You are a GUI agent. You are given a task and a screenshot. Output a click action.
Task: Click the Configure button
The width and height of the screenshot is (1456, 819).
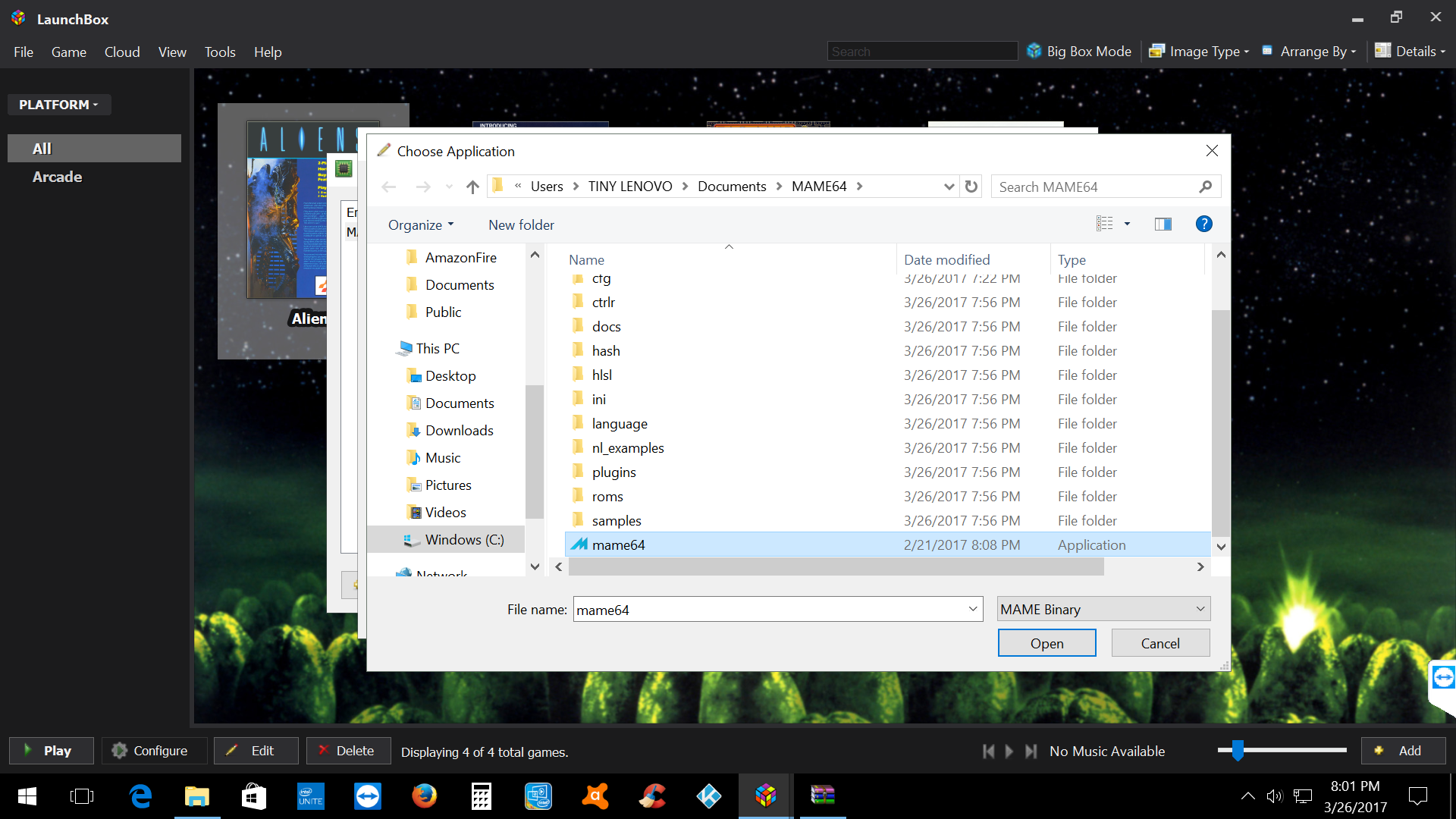(154, 751)
